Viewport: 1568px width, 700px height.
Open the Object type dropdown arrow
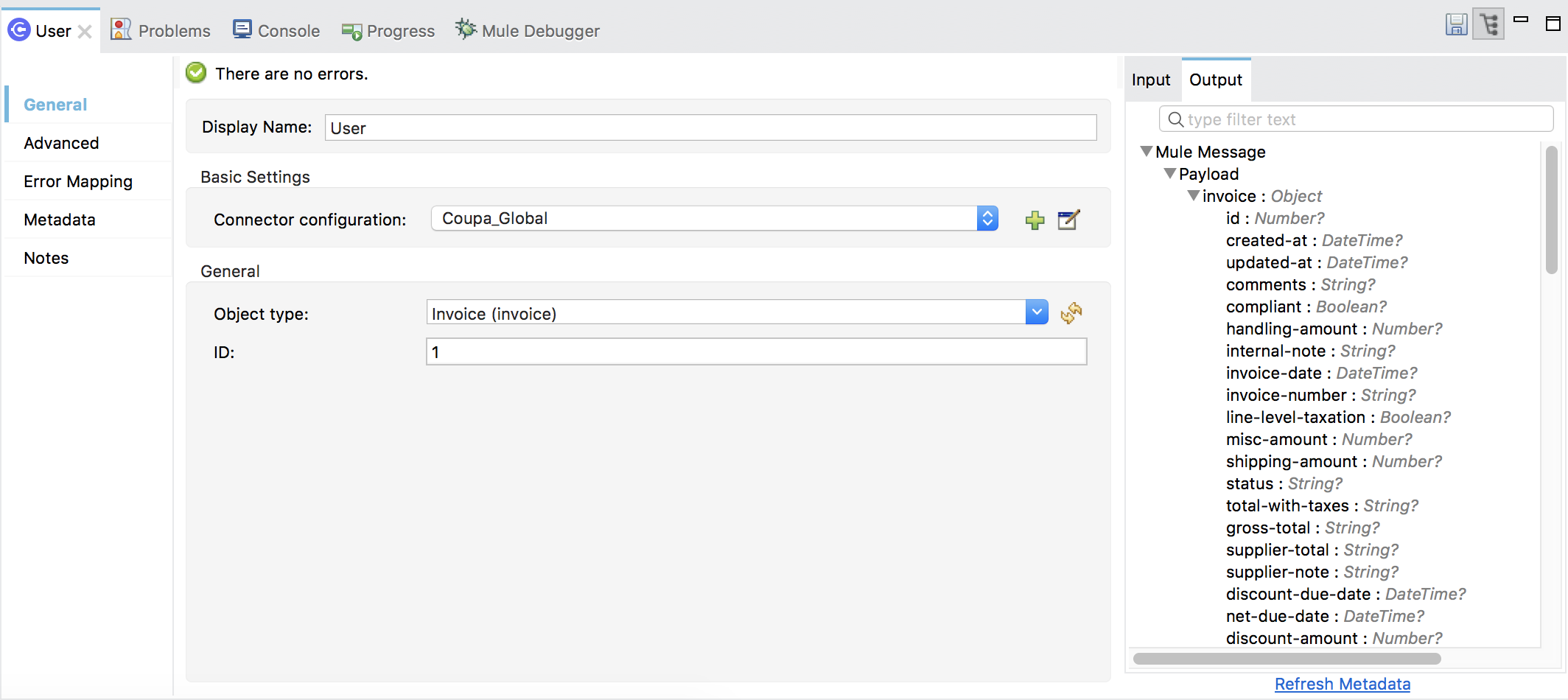pos(1037,312)
